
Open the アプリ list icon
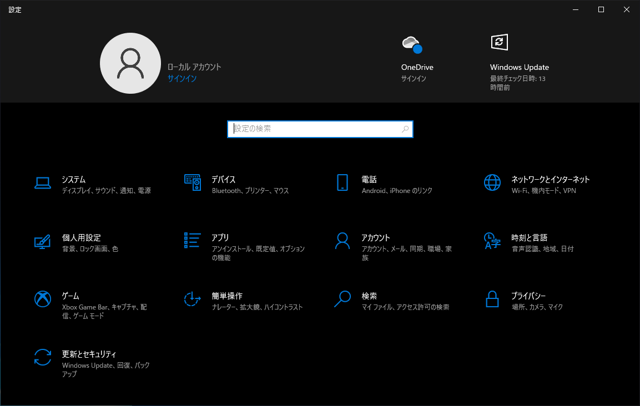[x=192, y=240]
